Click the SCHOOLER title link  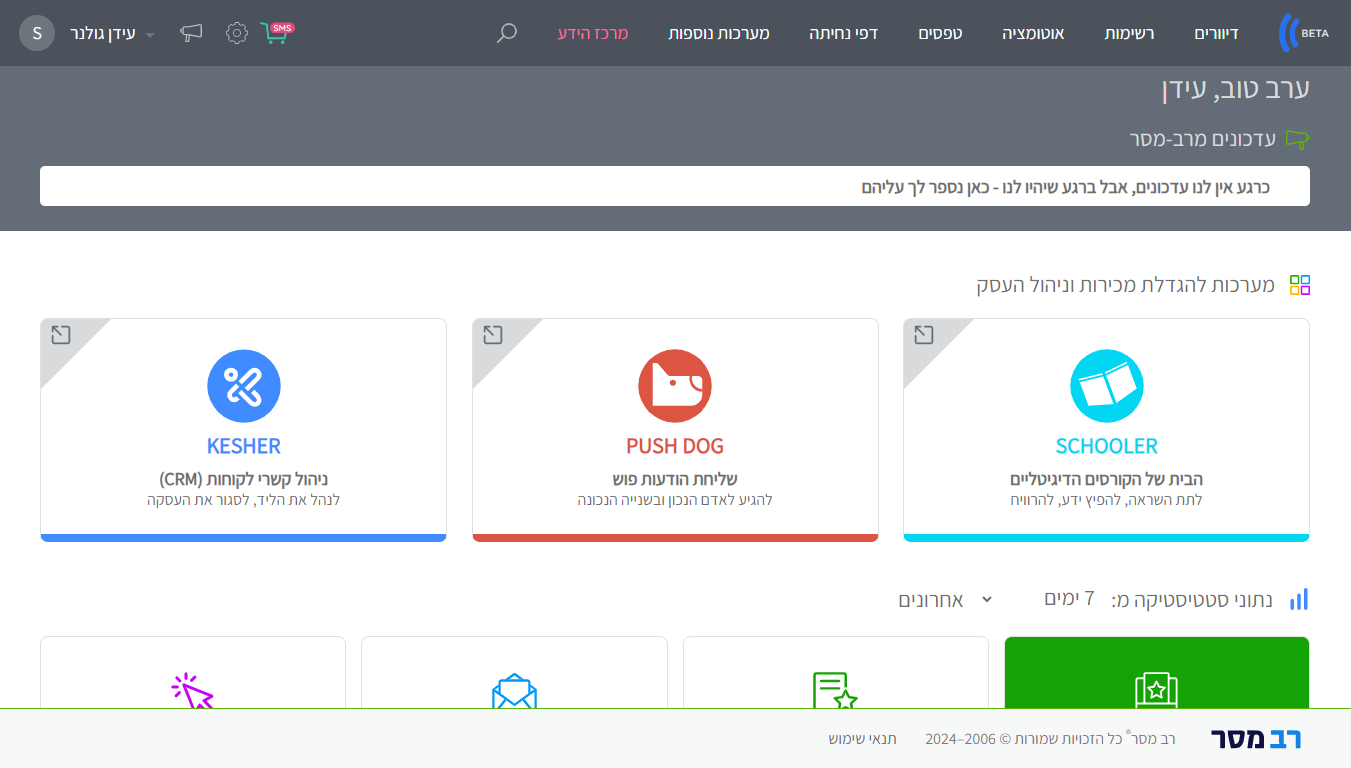click(1107, 446)
